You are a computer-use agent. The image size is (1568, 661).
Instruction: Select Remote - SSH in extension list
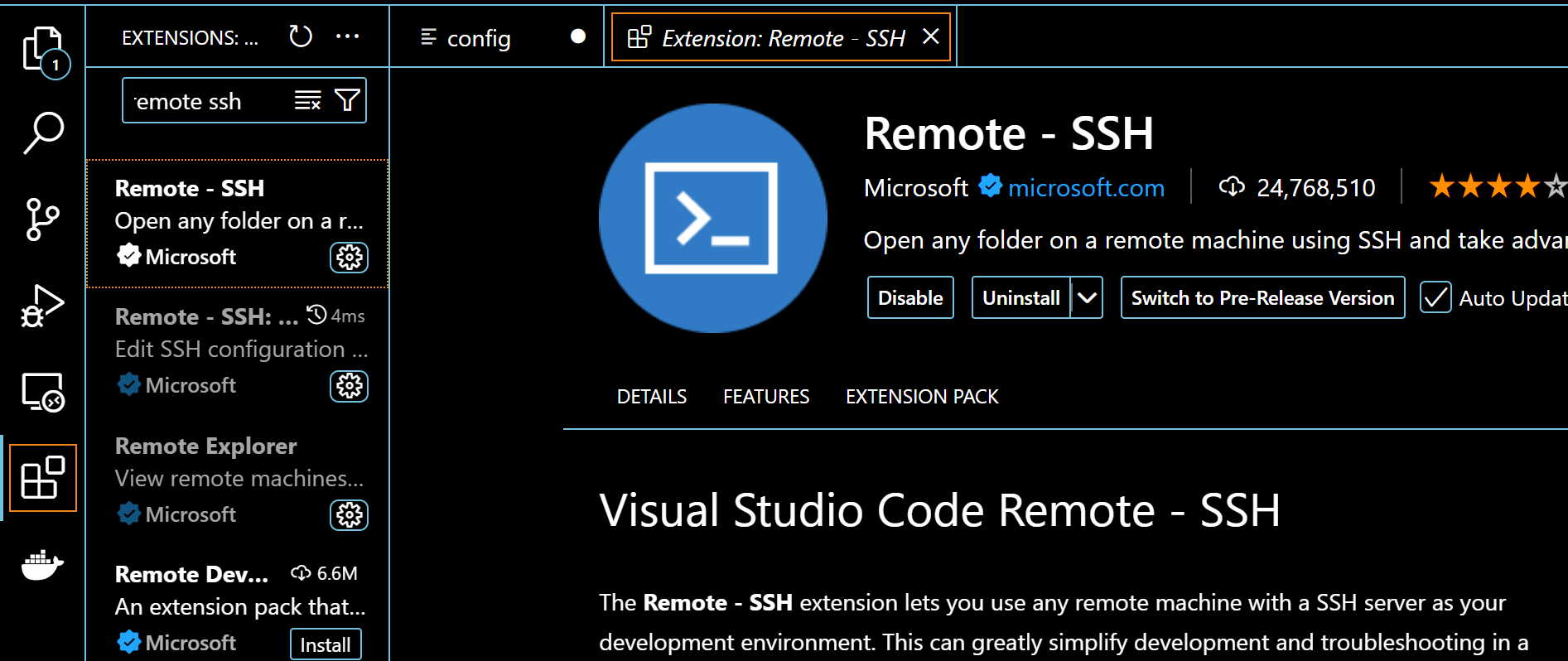point(238,224)
